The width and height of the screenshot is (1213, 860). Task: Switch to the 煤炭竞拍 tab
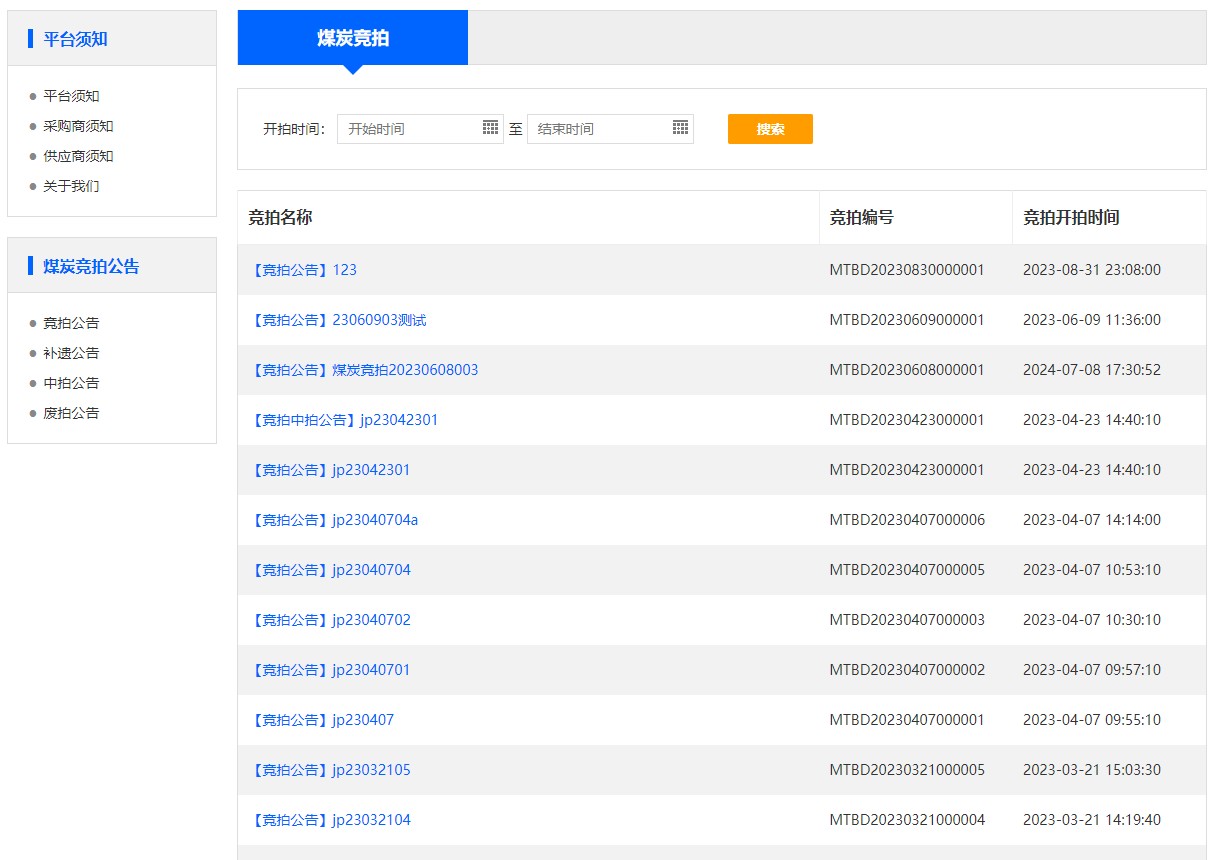point(353,37)
